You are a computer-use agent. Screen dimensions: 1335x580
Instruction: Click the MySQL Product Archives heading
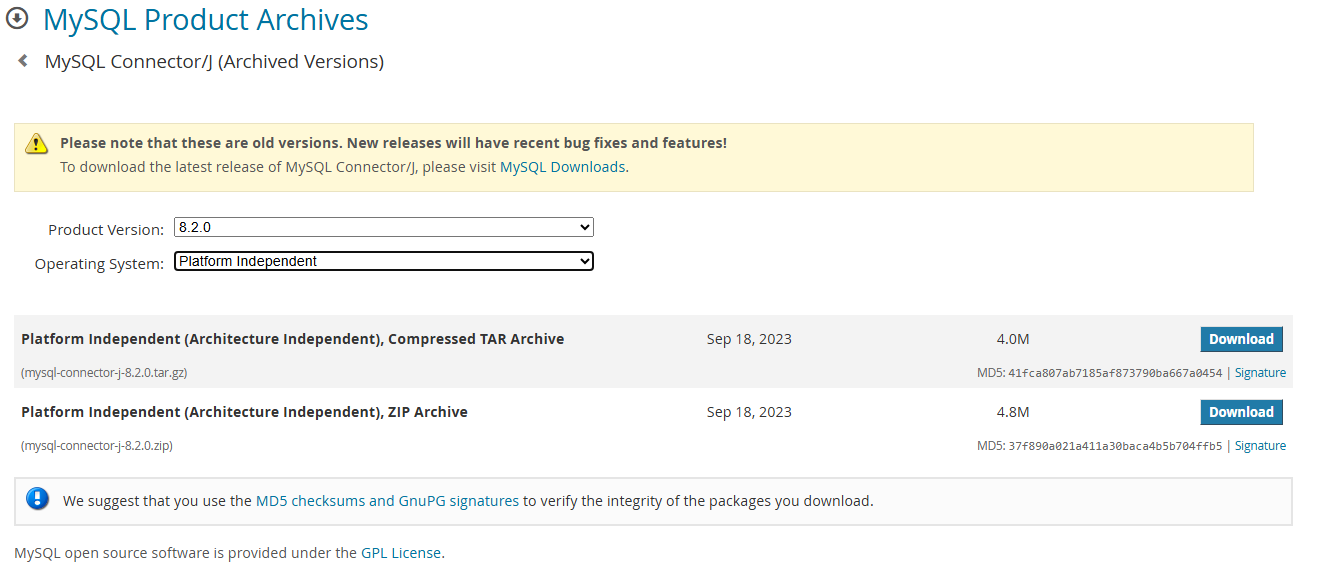coord(205,20)
